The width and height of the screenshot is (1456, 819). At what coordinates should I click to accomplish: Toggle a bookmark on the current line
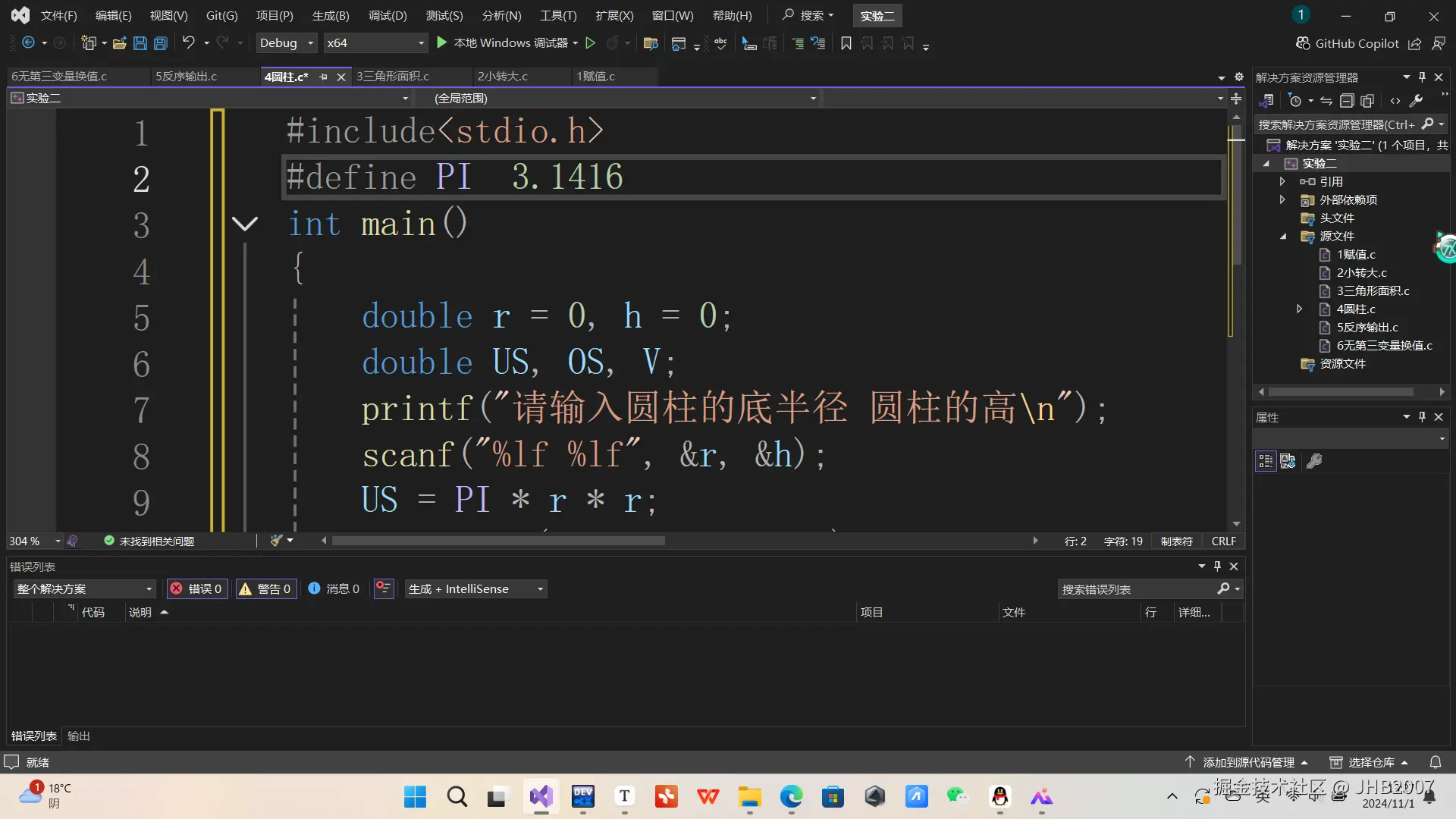[846, 43]
